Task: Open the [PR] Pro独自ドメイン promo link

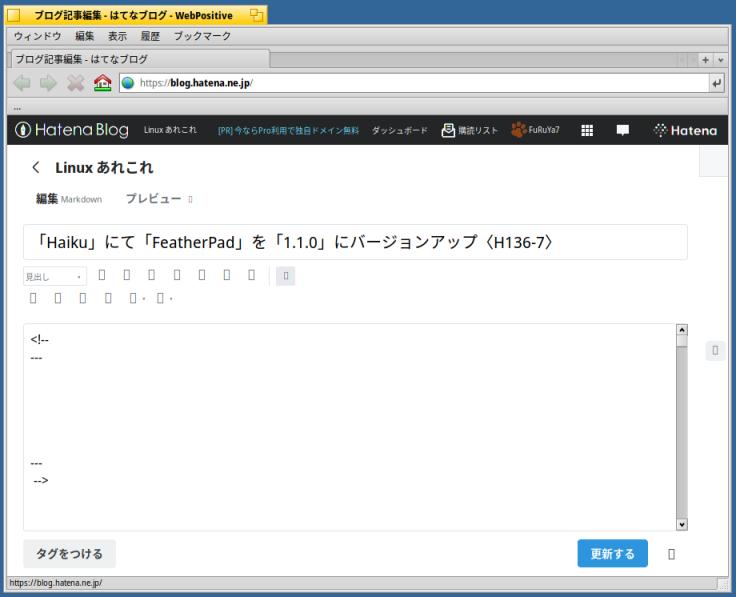Action: [x=288, y=130]
